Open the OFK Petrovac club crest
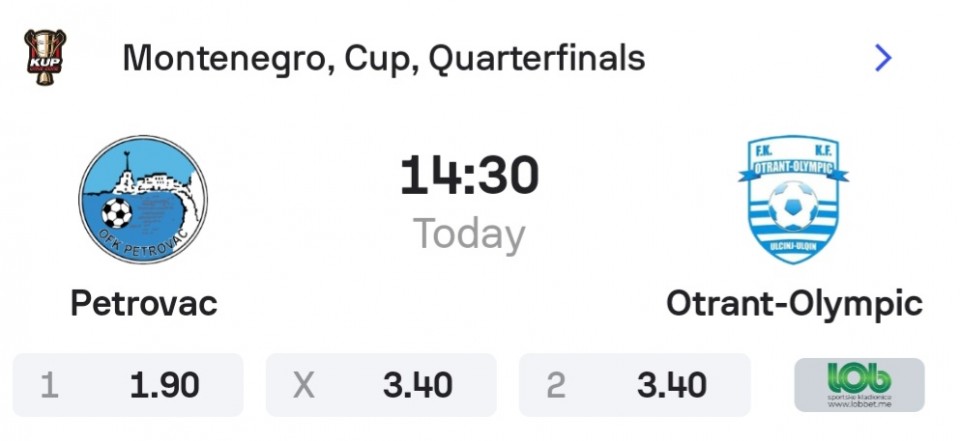Image resolution: width=960 pixels, height=441 pixels. 143,200
